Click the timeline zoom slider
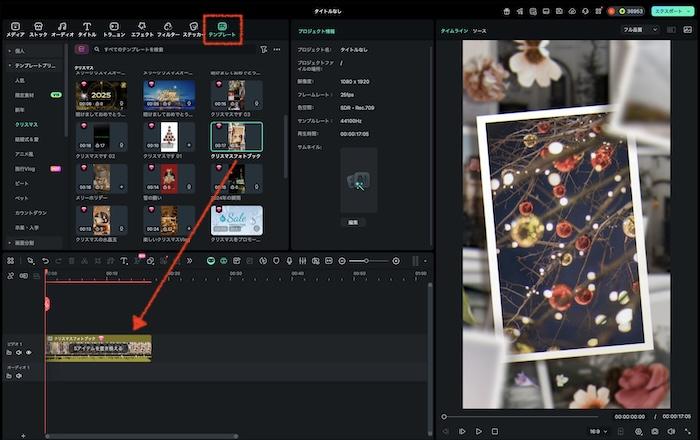 [366, 261]
